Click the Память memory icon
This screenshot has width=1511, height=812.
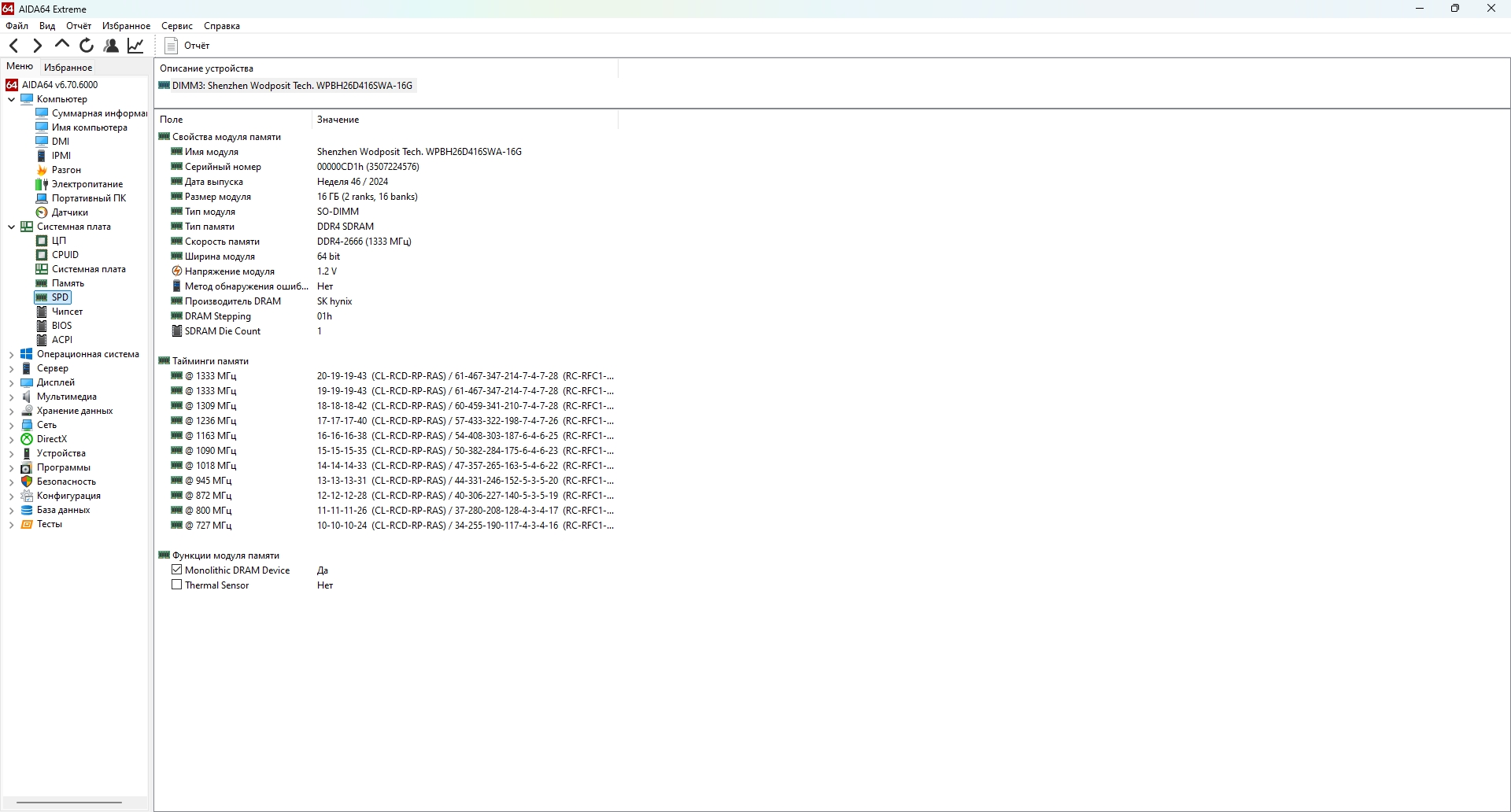[x=42, y=283]
